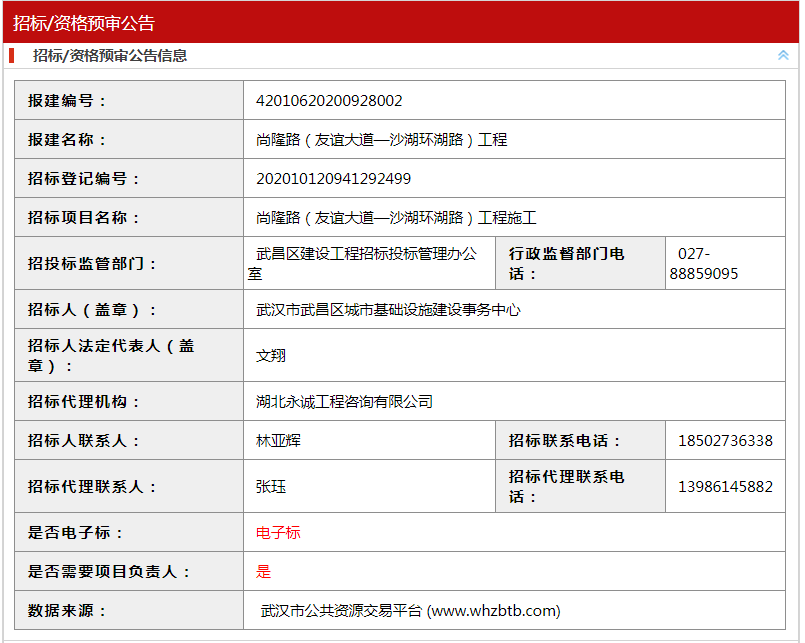805x643 pixels.
Task: Click the 报建名称 label
Action: [x=67, y=140]
